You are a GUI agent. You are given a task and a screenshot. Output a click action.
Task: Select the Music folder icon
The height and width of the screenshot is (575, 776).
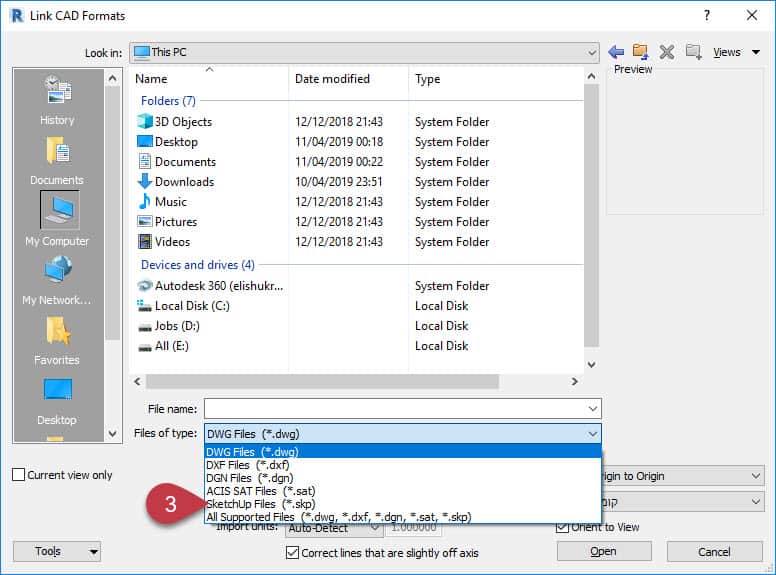coord(145,201)
